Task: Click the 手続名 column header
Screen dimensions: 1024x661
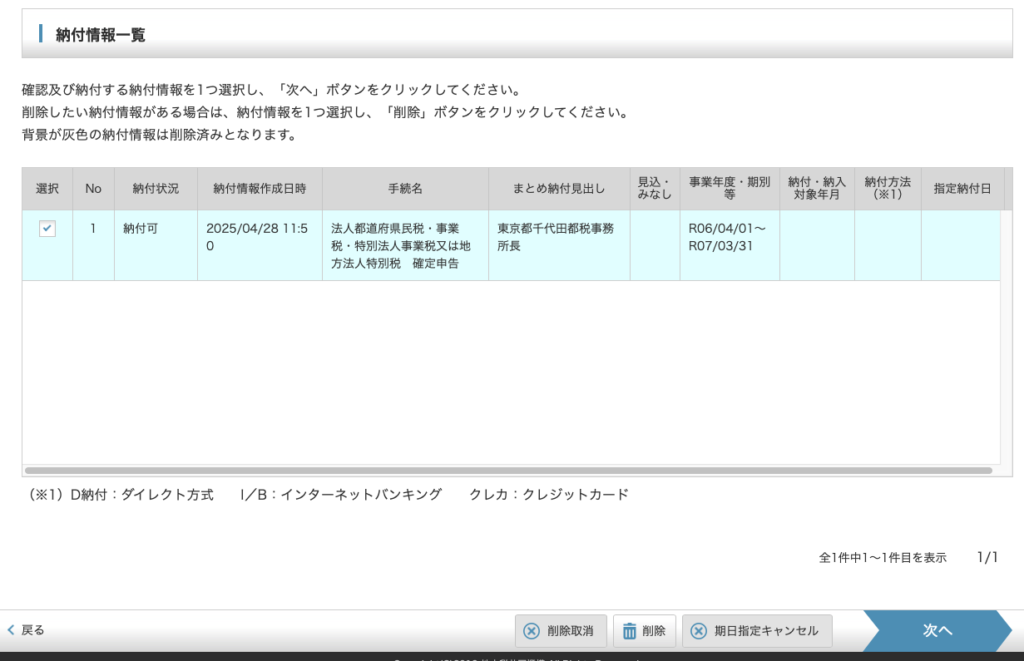Action: (405, 188)
